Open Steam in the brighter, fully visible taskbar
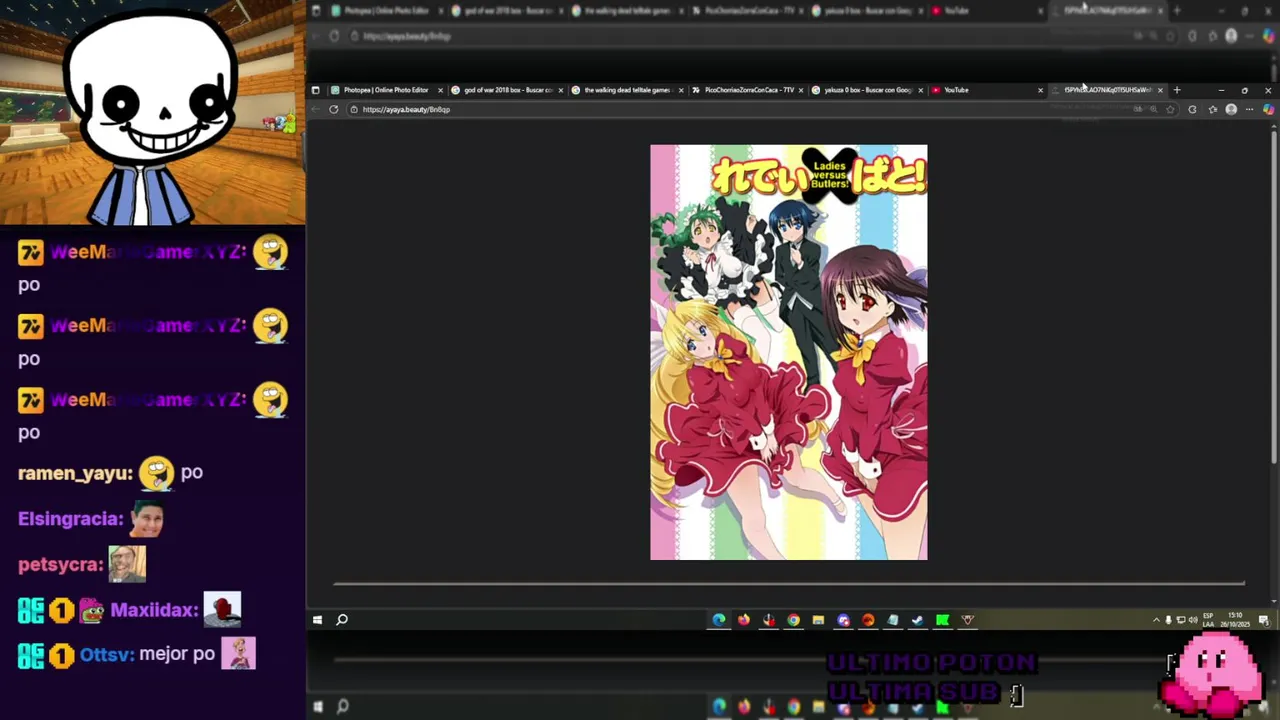1280x720 pixels. coord(917,620)
